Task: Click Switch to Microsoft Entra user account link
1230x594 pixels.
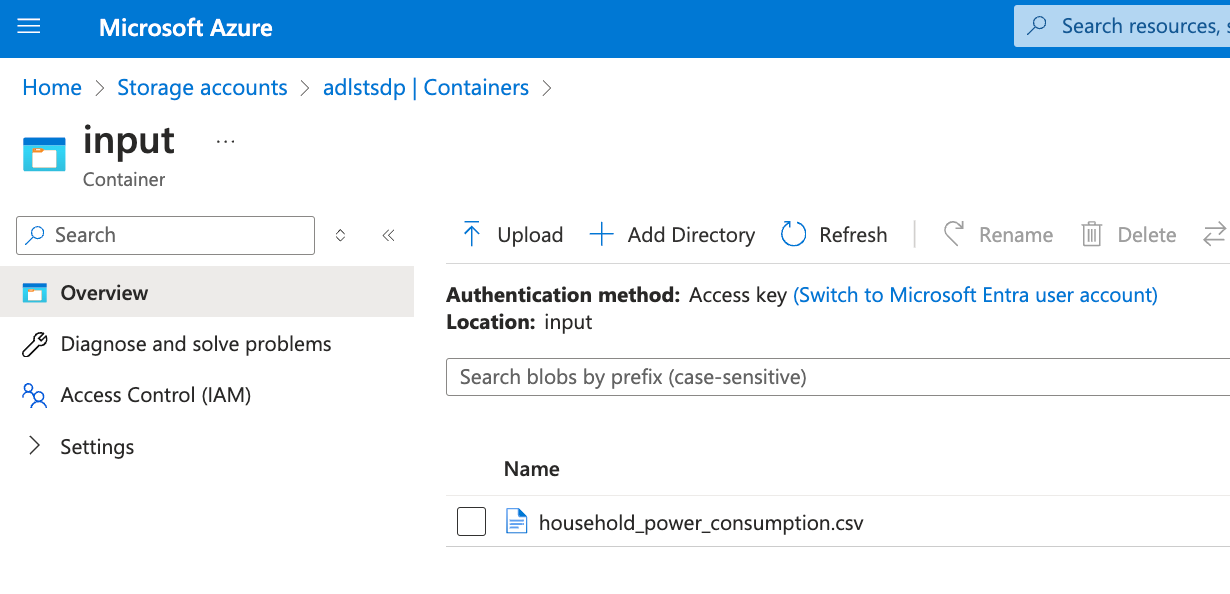Action: (975, 295)
